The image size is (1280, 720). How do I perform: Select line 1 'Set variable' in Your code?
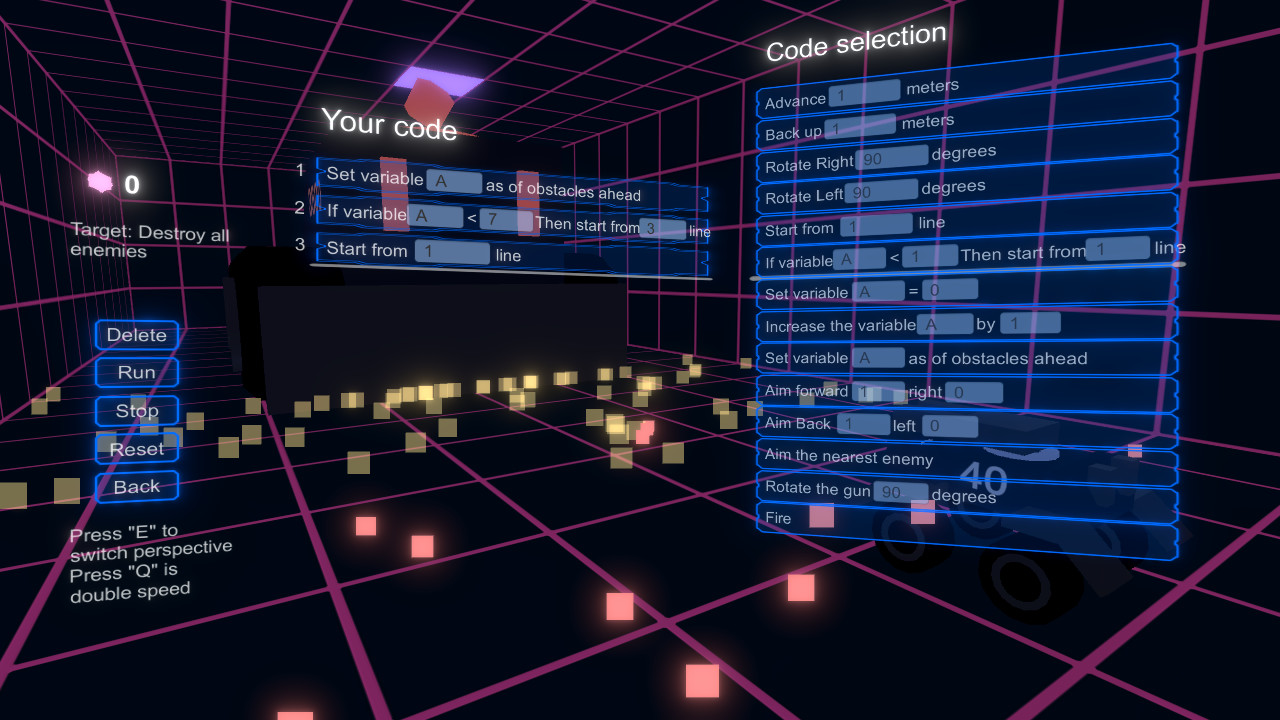click(512, 183)
